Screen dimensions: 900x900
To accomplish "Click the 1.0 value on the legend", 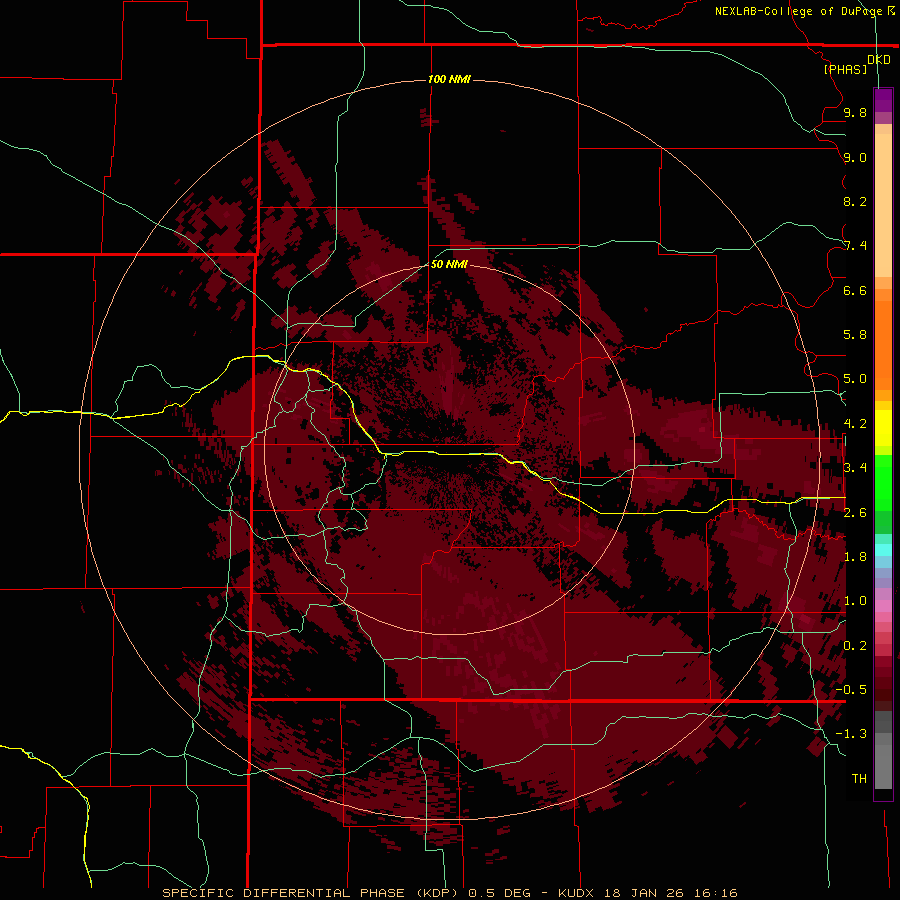I will 855,601.
